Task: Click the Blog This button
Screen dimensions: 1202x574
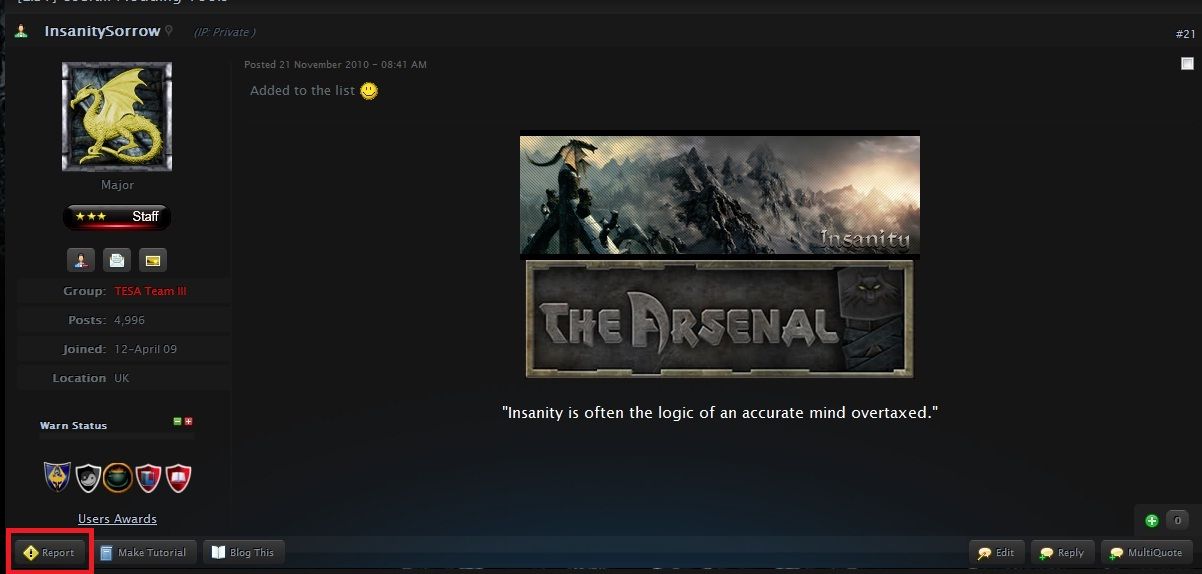Action: pos(244,552)
